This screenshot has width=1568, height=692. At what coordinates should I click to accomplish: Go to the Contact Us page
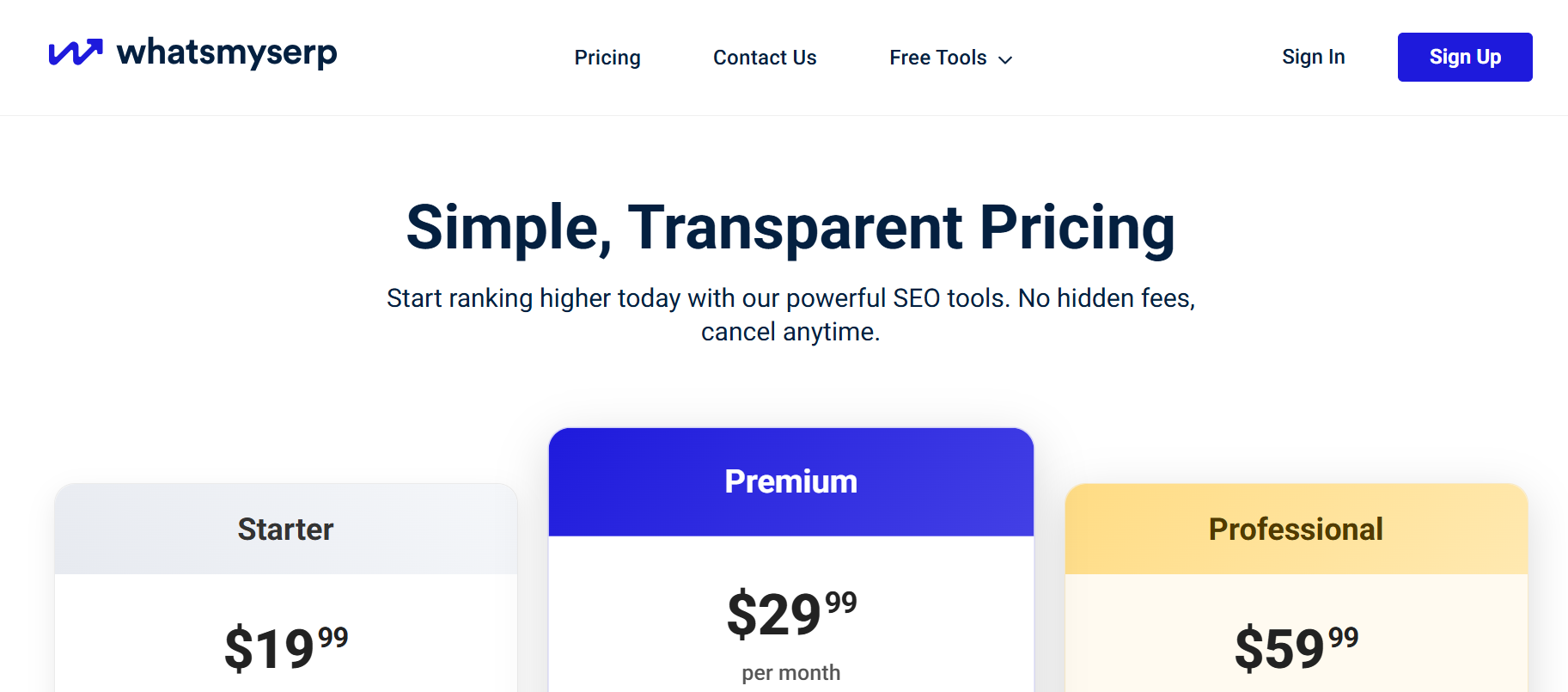pyautogui.click(x=765, y=58)
